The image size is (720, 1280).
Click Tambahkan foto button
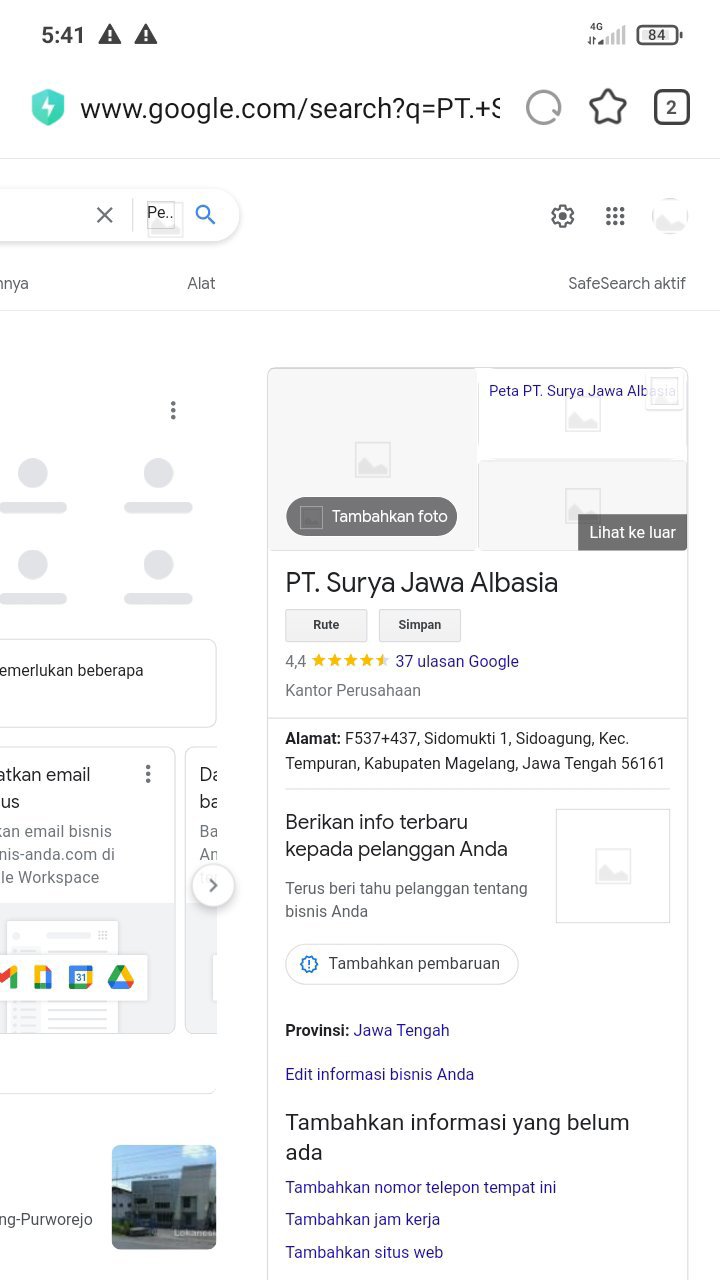[372, 516]
